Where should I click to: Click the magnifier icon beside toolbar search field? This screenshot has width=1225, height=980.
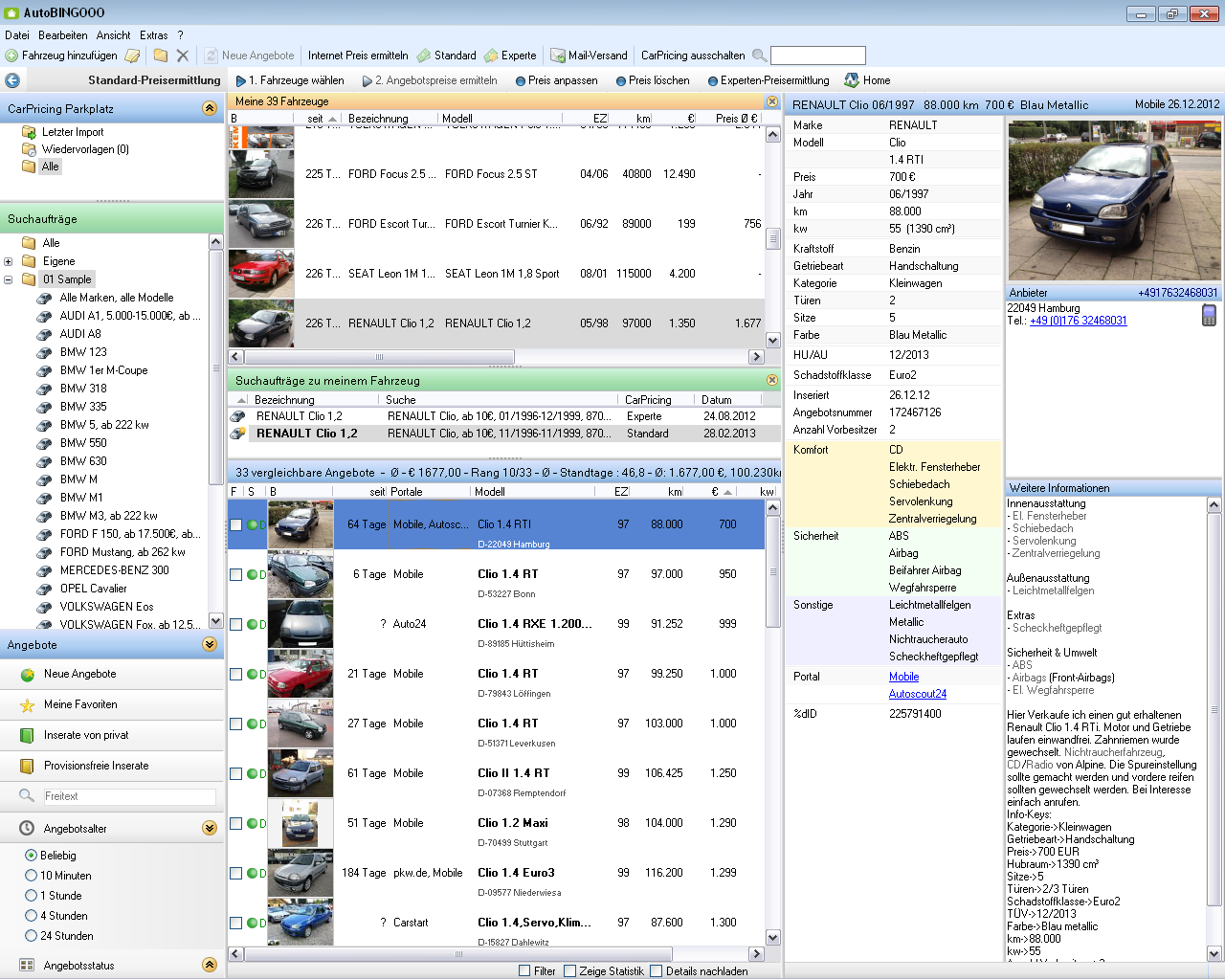point(759,56)
